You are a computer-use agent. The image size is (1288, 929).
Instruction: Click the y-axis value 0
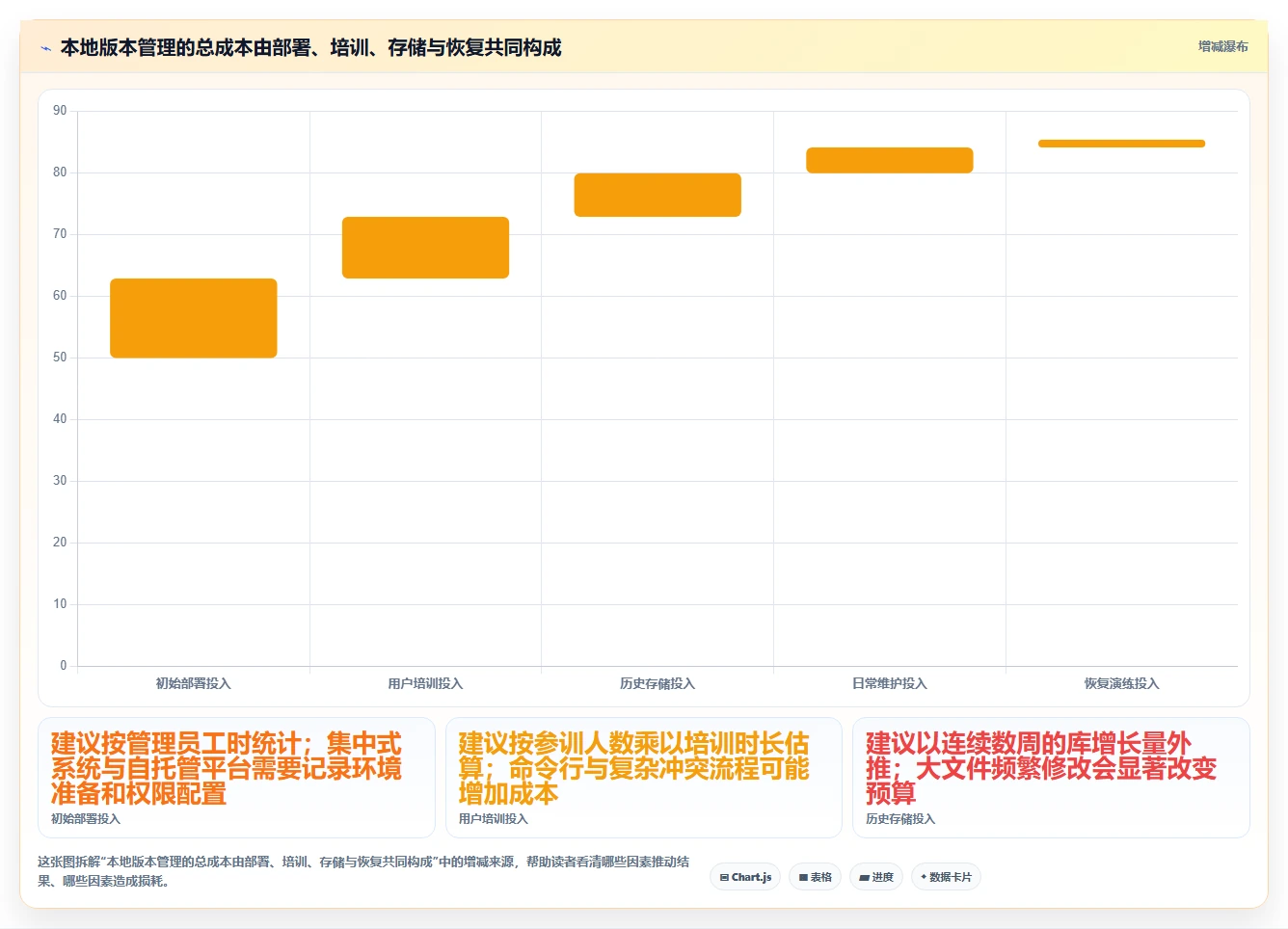pos(64,666)
